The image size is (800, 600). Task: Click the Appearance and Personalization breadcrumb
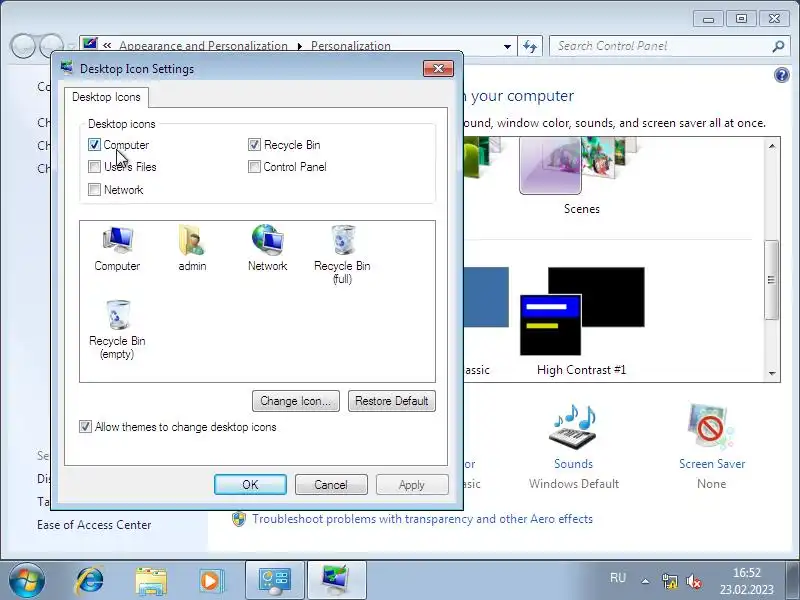click(203, 46)
